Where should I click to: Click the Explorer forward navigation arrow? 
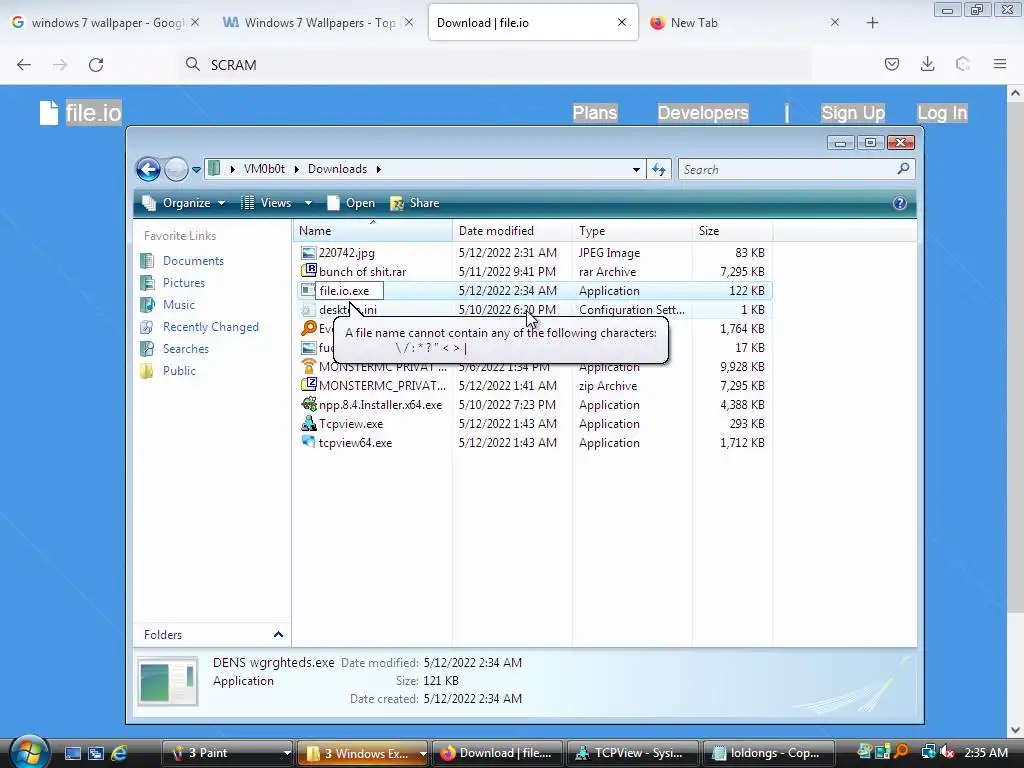click(x=176, y=170)
